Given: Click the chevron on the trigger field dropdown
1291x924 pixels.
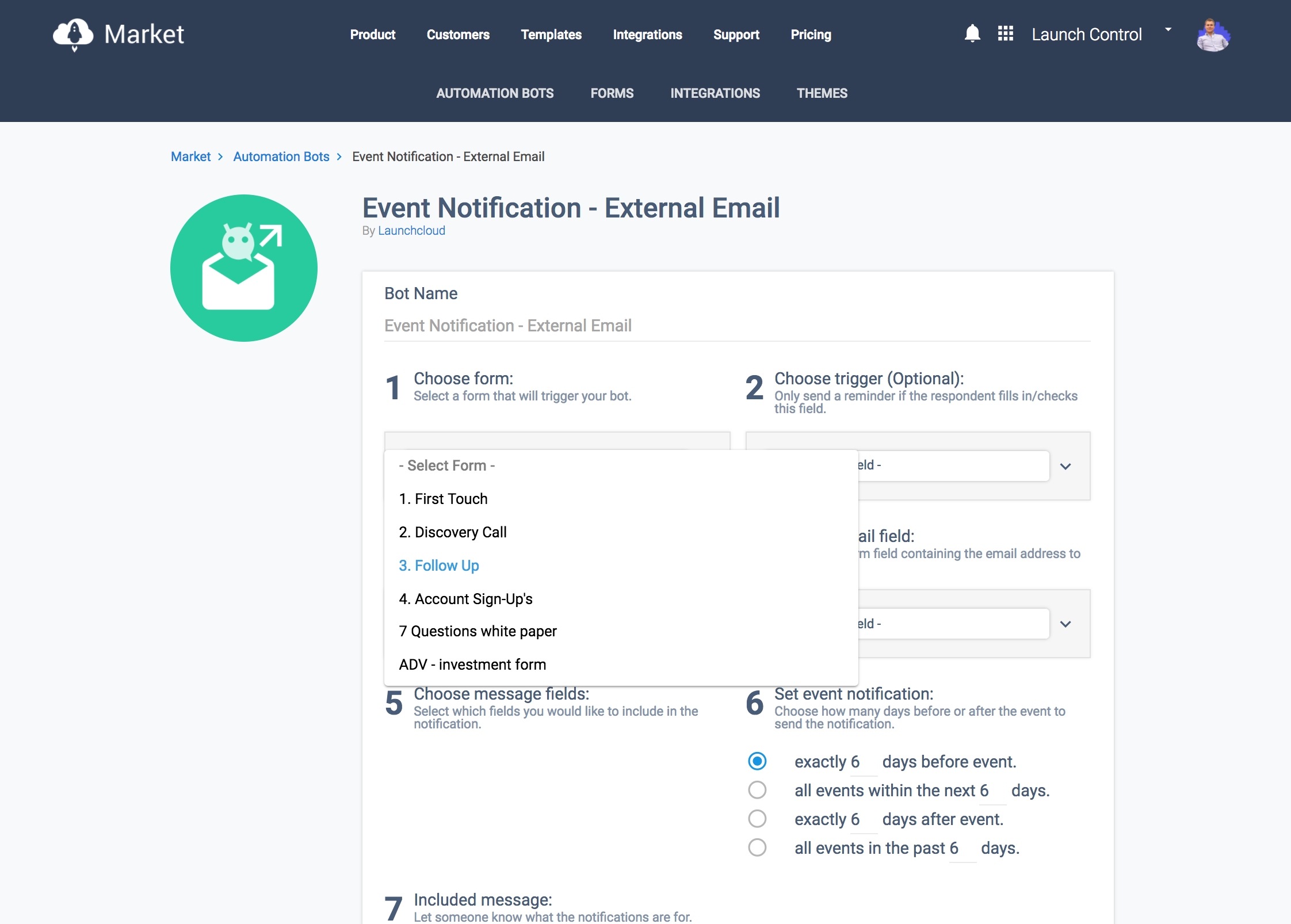Looking at the screenshot, I should [x=1065, y=466].
